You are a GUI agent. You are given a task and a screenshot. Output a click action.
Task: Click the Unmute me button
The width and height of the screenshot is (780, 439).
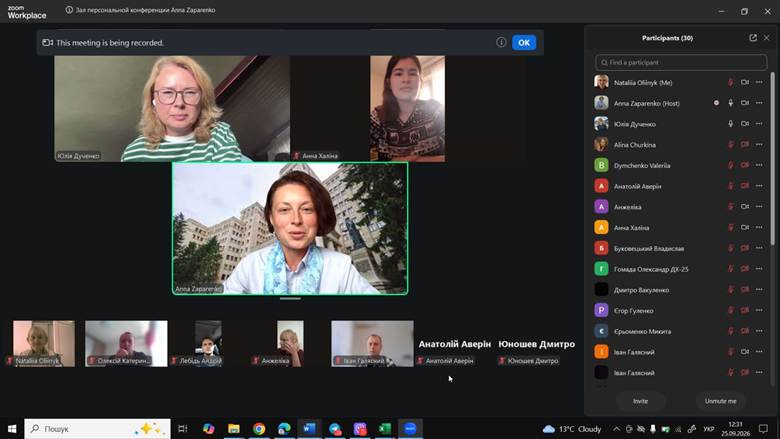(x=720, y=401)
